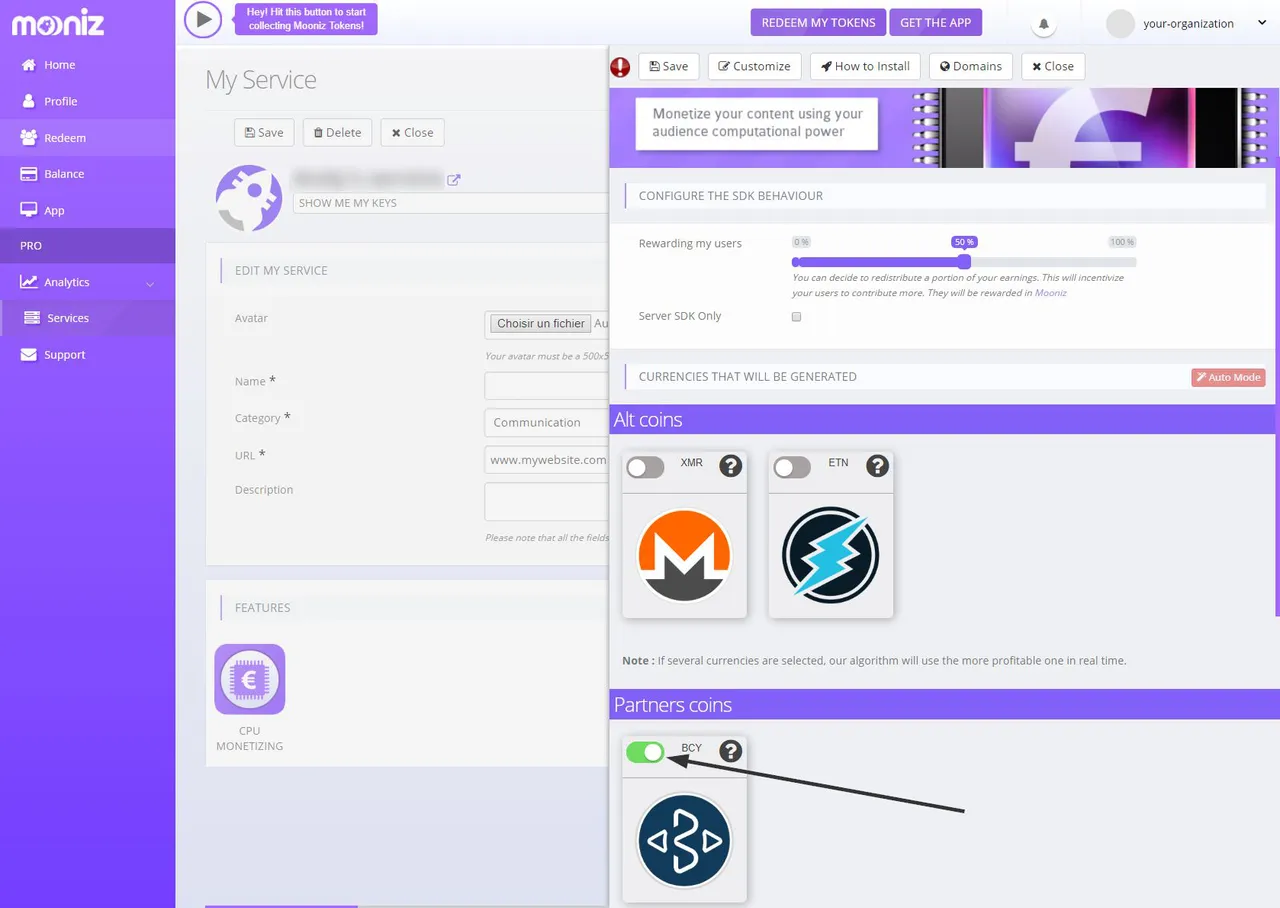
Task: Save My Service form
Action: (264, 132)
